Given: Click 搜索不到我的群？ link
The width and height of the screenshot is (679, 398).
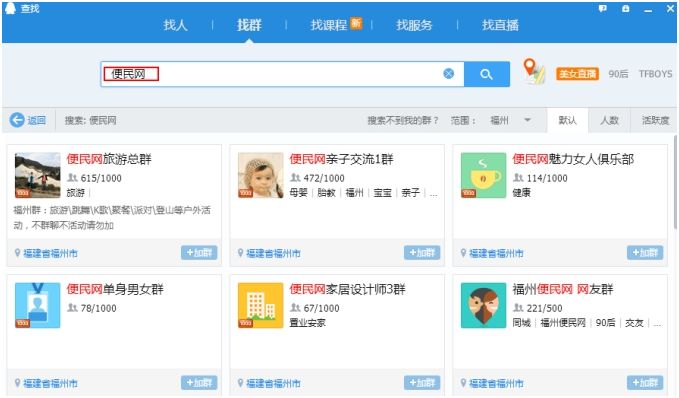Looking at the screenshot, I should (x=403, y=120).
